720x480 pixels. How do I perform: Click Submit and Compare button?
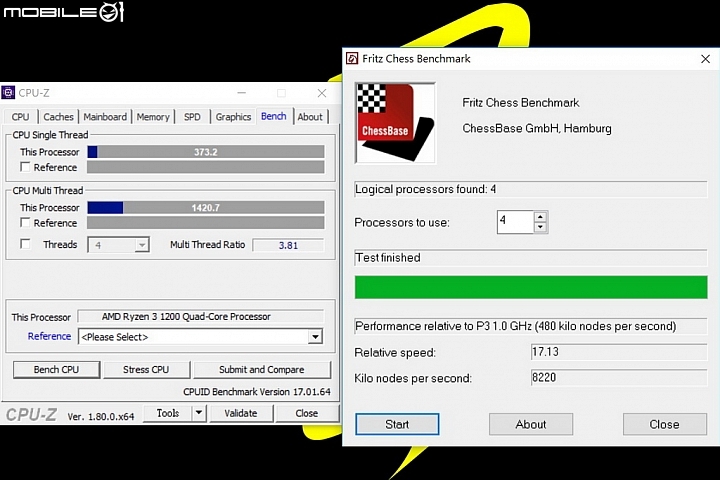click(262, 370)
